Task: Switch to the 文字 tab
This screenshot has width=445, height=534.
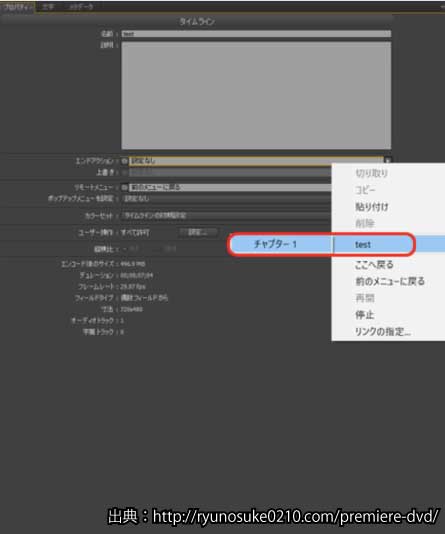Action: (x=48, y=7)
